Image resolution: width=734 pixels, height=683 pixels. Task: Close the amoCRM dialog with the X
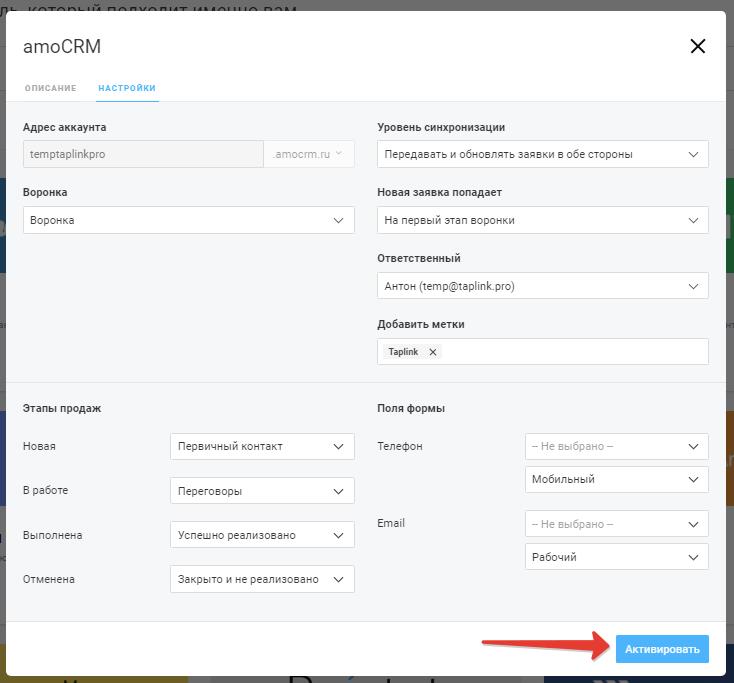pos(697,46)
